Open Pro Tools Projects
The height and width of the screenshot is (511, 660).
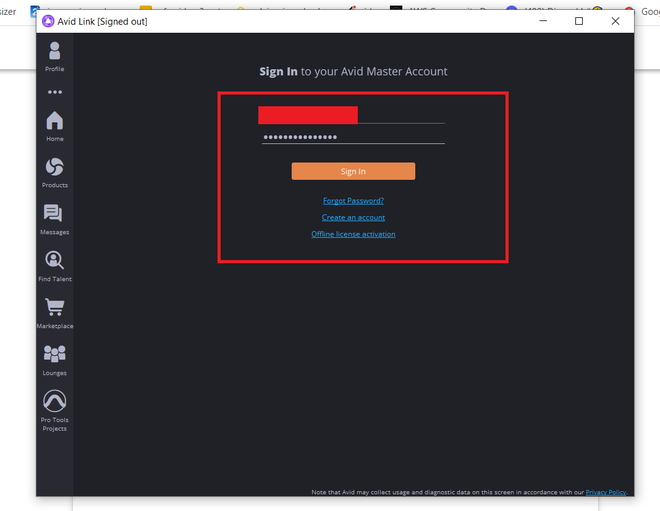pos(55,411)
